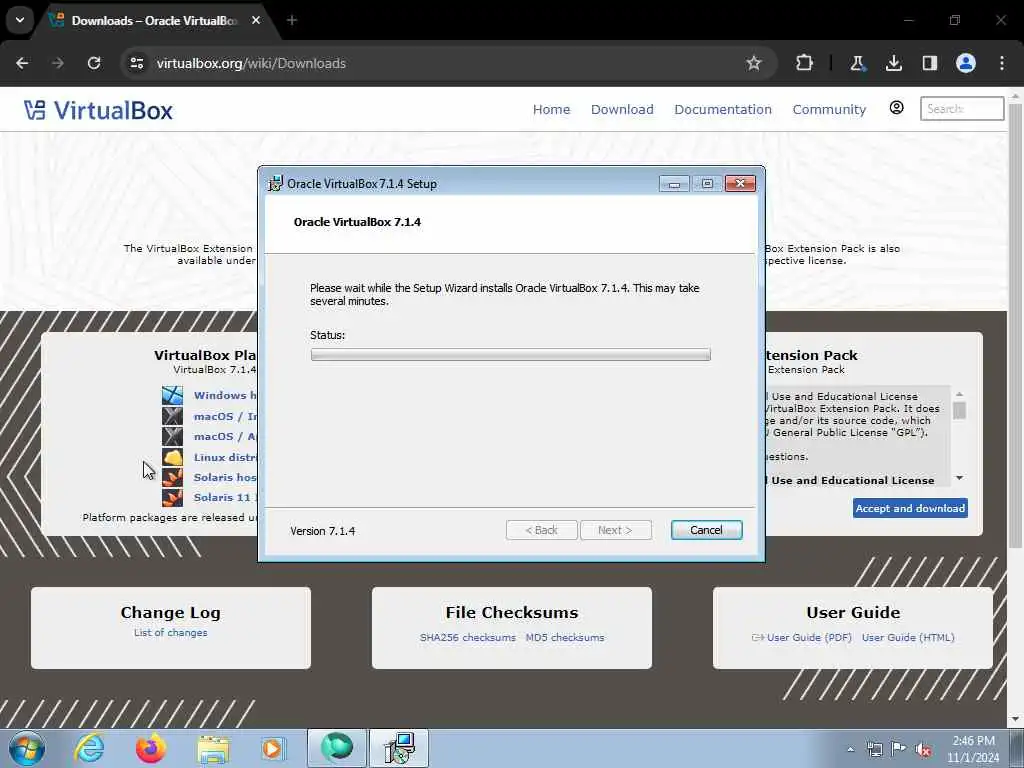Go back one page in browser

(x=22, y=63)
